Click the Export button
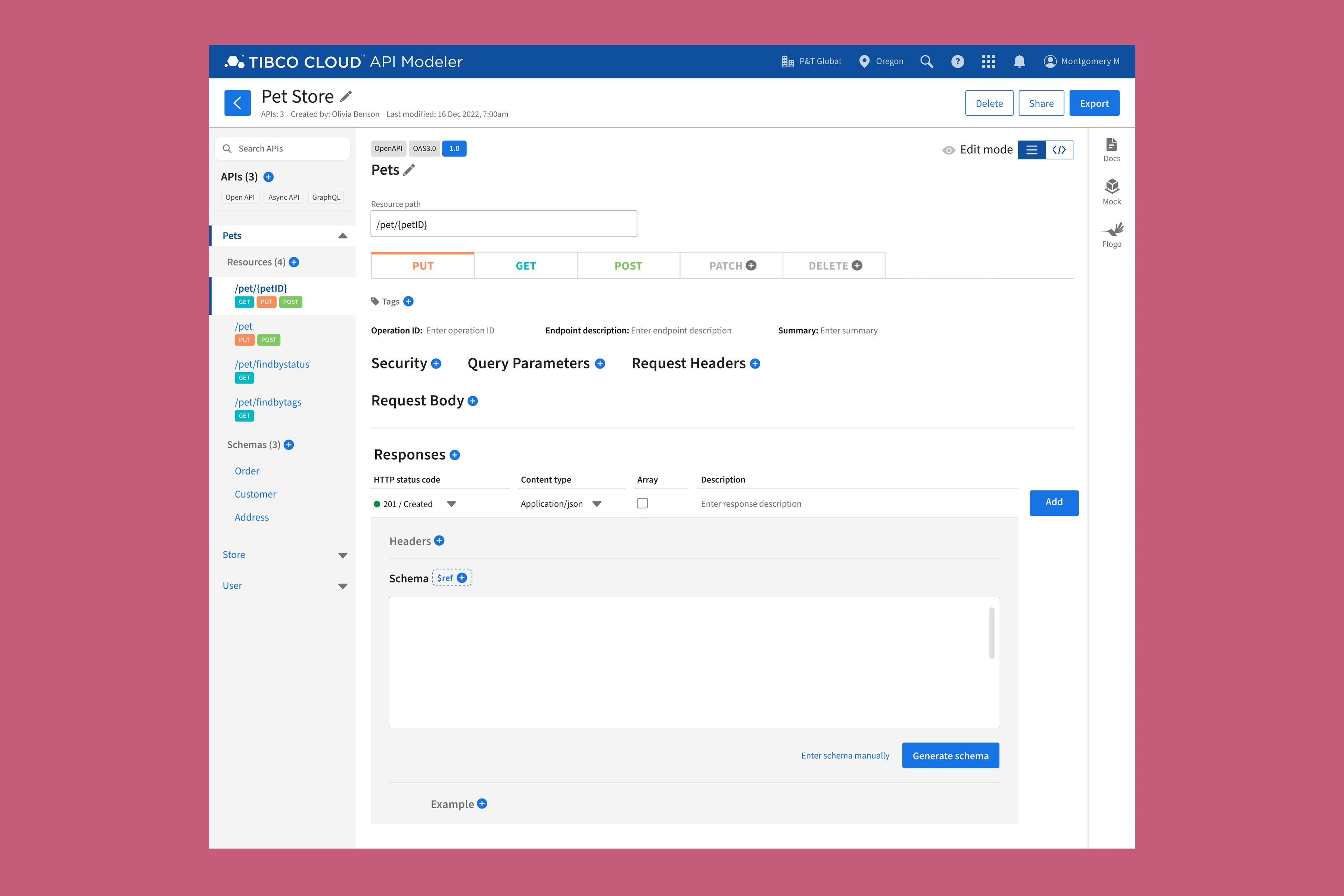1344x896 pixels. [x=1094, y=103]
